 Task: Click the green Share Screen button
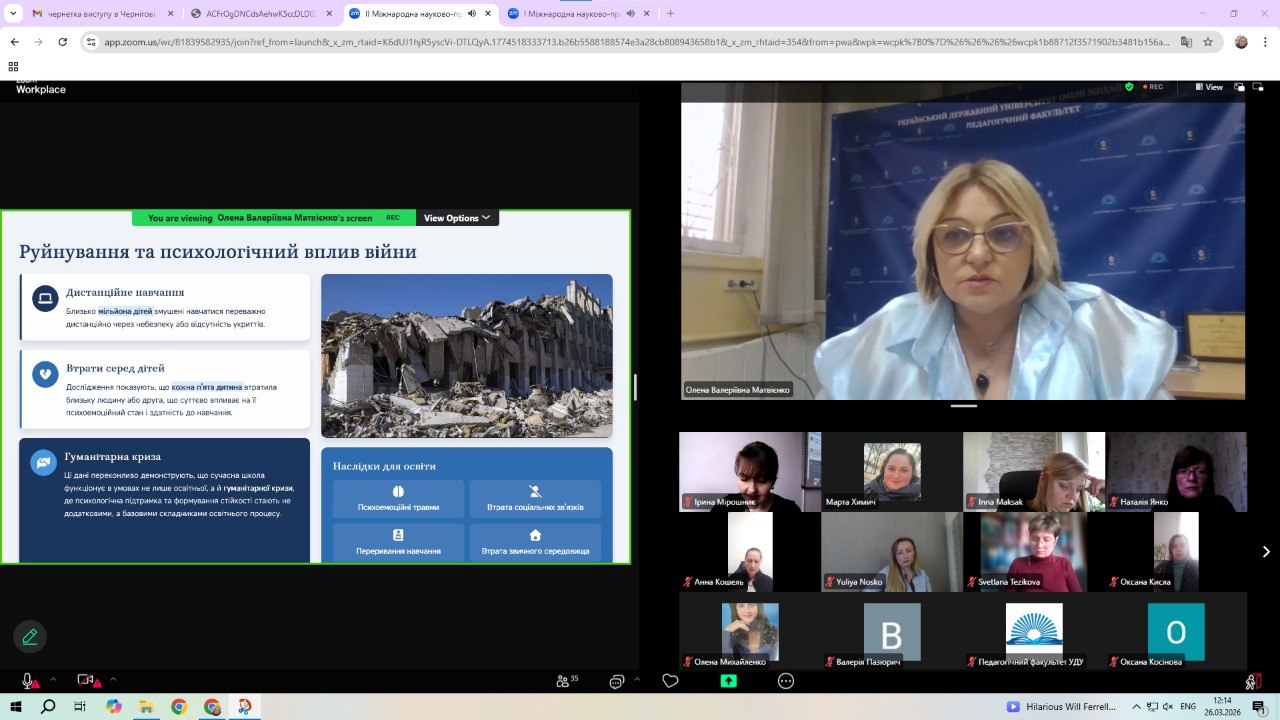point(729,681)
